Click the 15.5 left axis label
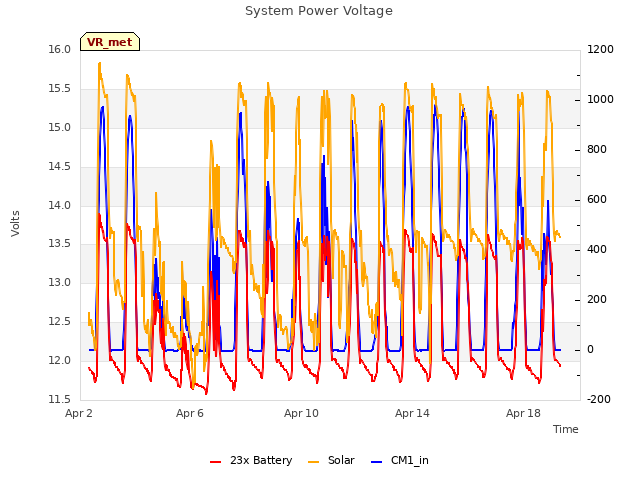This screenshot has height=480, width=640. [x=60, y=89]
